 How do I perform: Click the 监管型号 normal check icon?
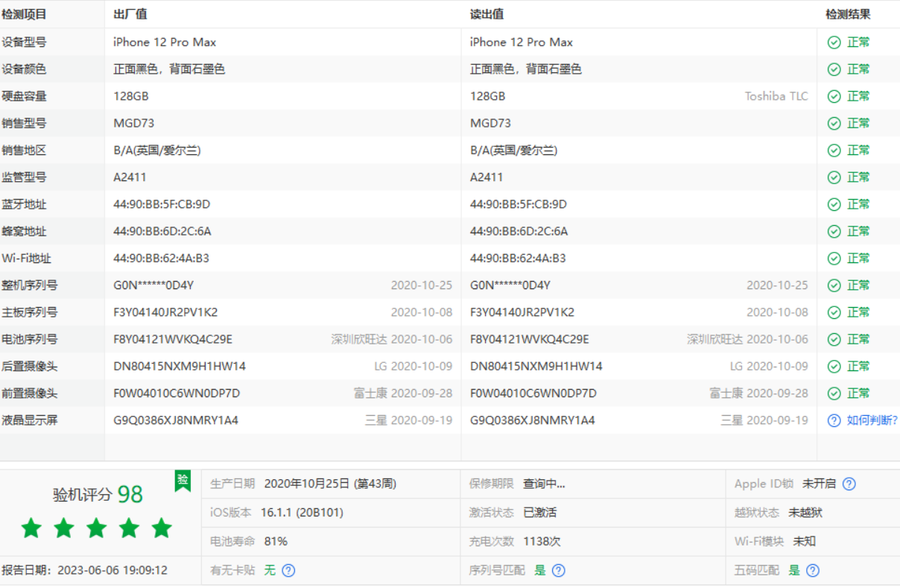tap(834, 177)
